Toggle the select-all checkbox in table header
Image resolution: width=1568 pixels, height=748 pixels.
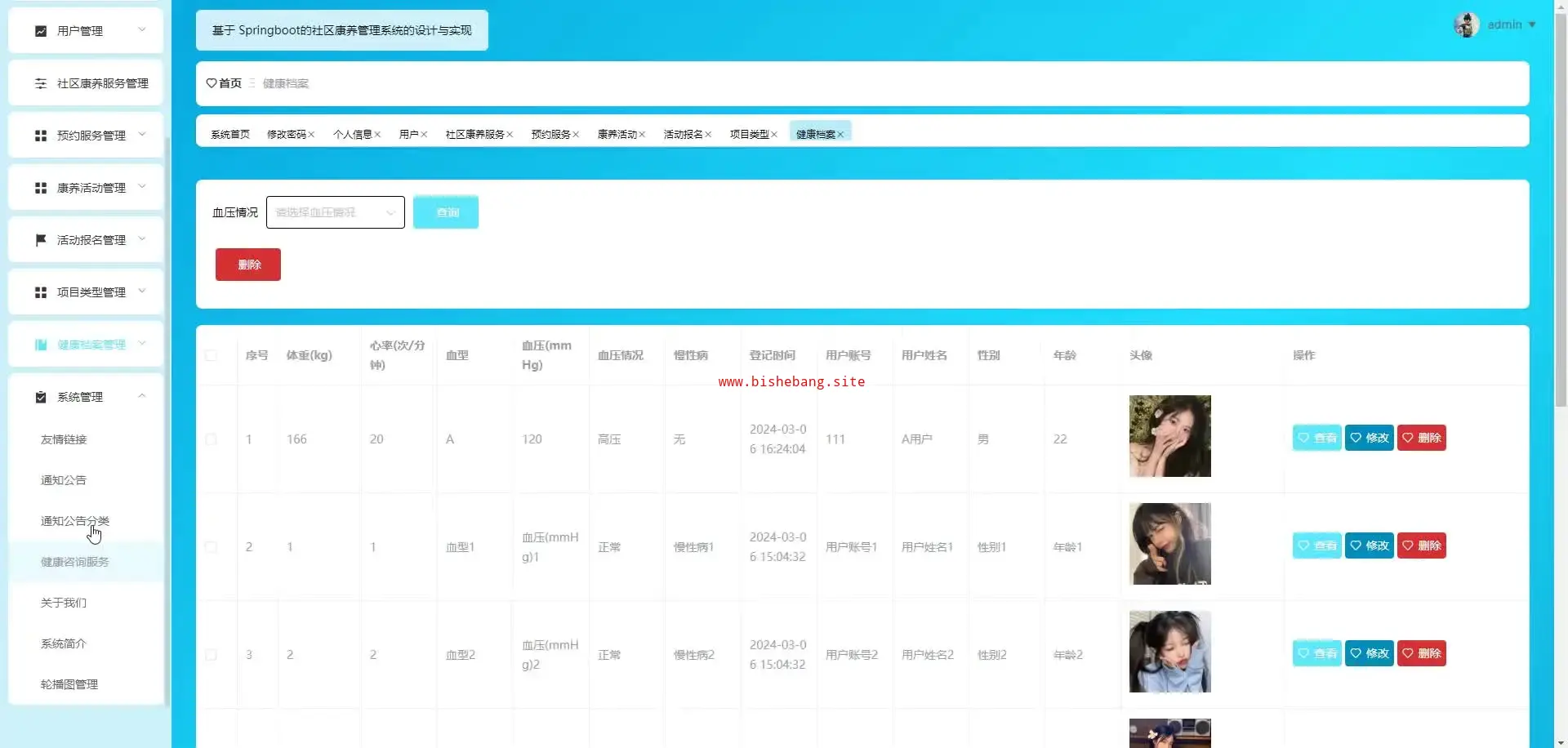pyautogui.click(x=211, y=355)
